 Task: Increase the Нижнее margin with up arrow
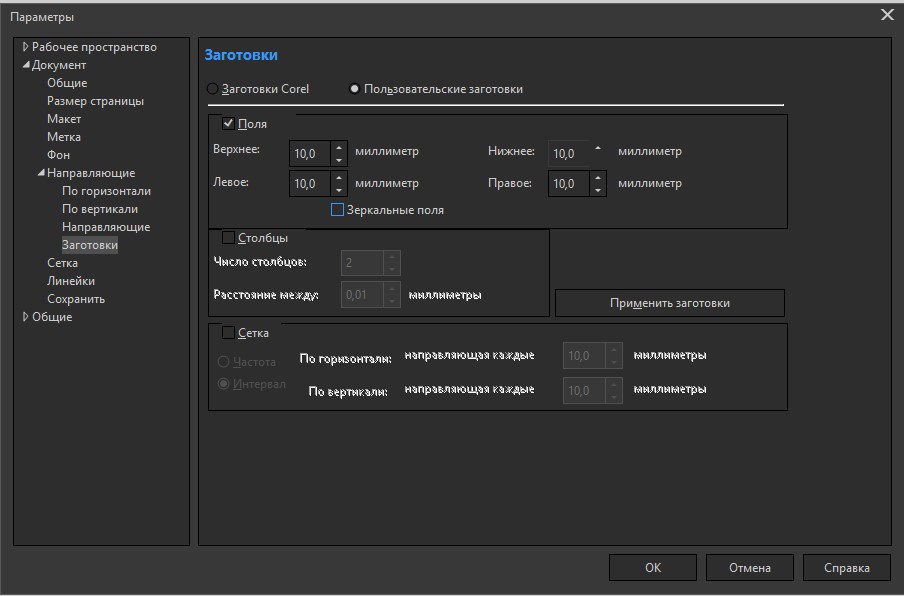(598, 148)
